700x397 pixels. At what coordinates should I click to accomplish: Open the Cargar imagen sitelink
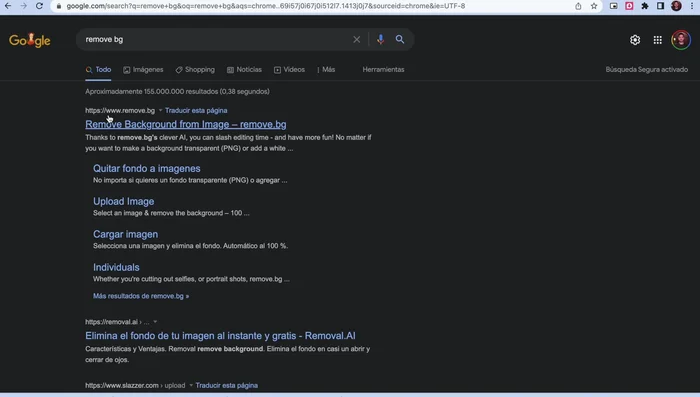click(x=125, y=234)
